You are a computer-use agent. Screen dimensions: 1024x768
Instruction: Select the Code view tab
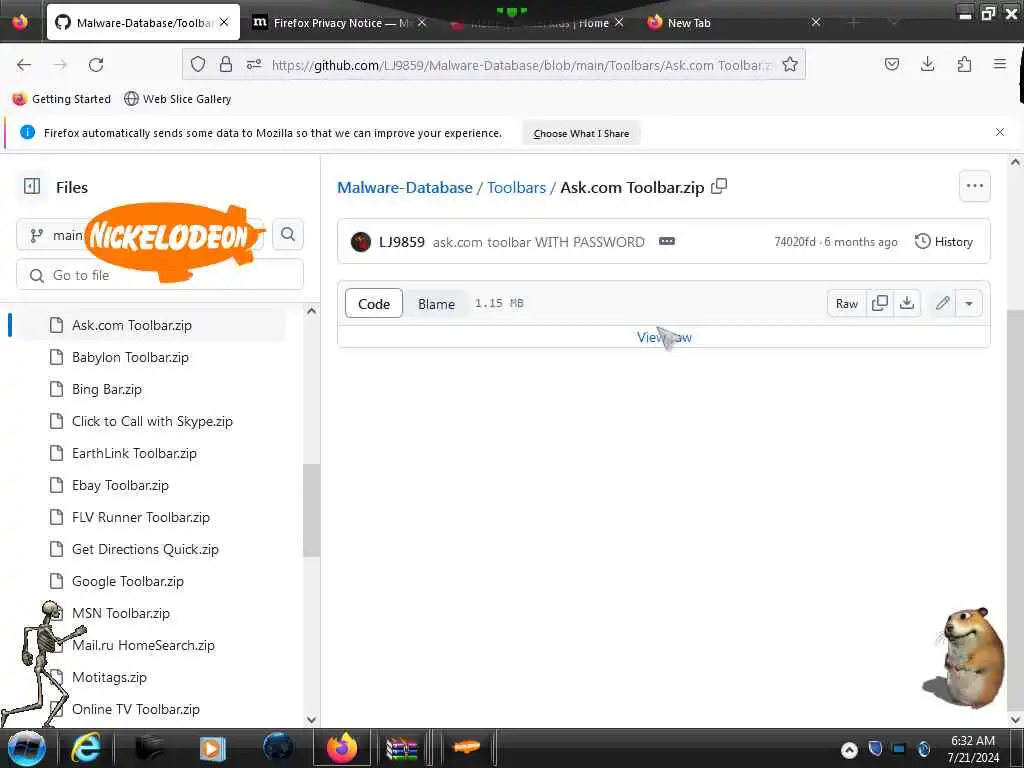[x=374, y=304]
